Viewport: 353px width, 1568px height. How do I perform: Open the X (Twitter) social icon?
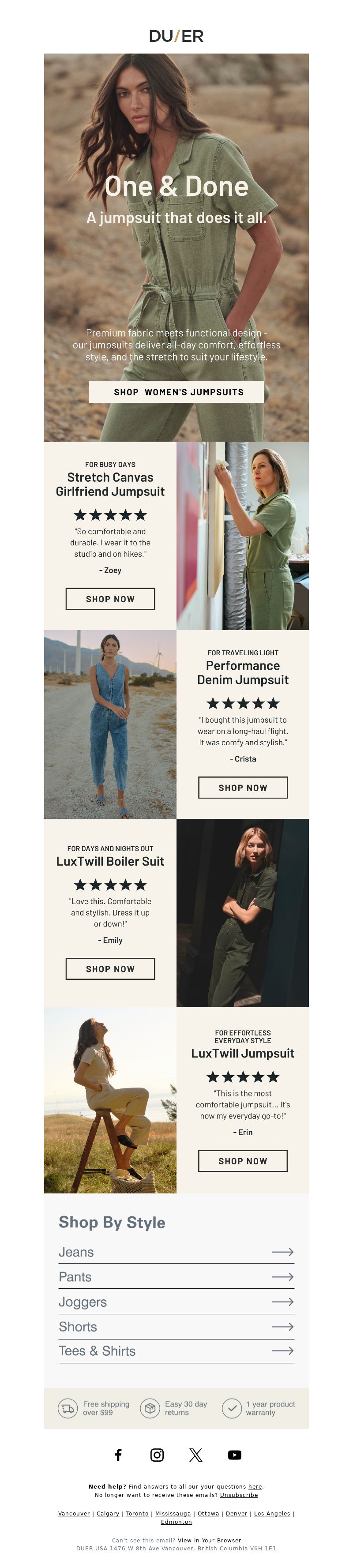click(x=195, y=1454)
